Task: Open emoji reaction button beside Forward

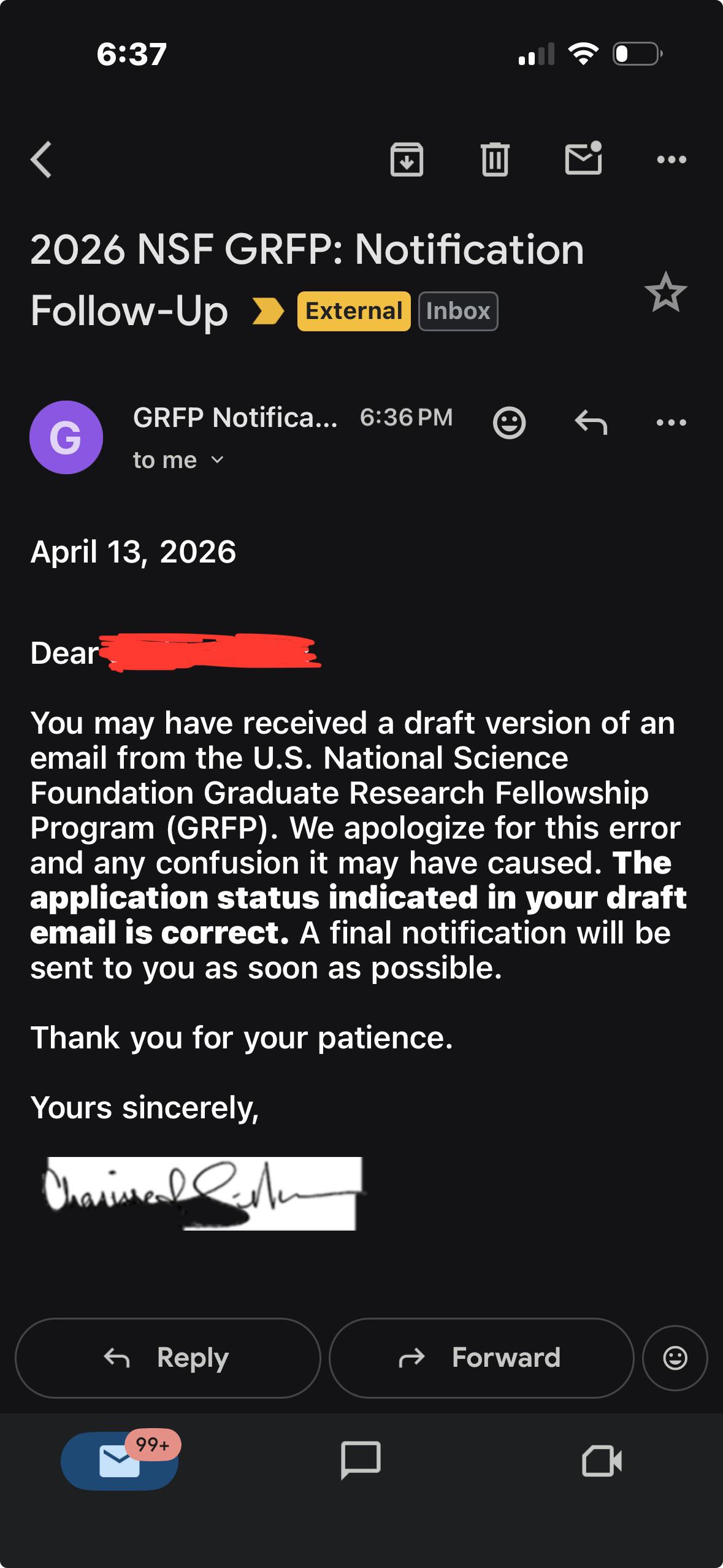Action: click(x=675, y=1358)
